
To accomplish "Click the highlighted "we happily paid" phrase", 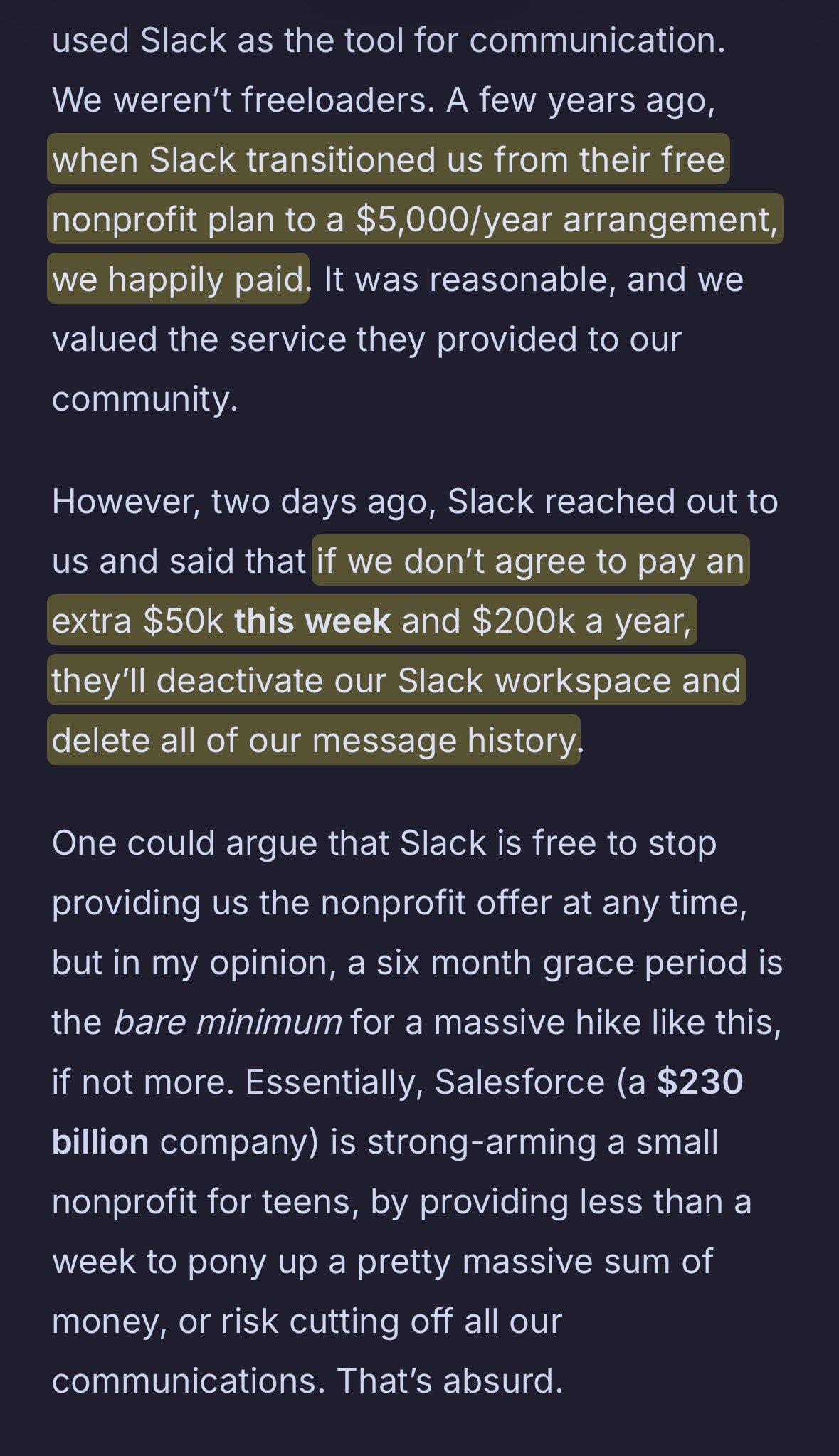I will [x=178, y=279].
